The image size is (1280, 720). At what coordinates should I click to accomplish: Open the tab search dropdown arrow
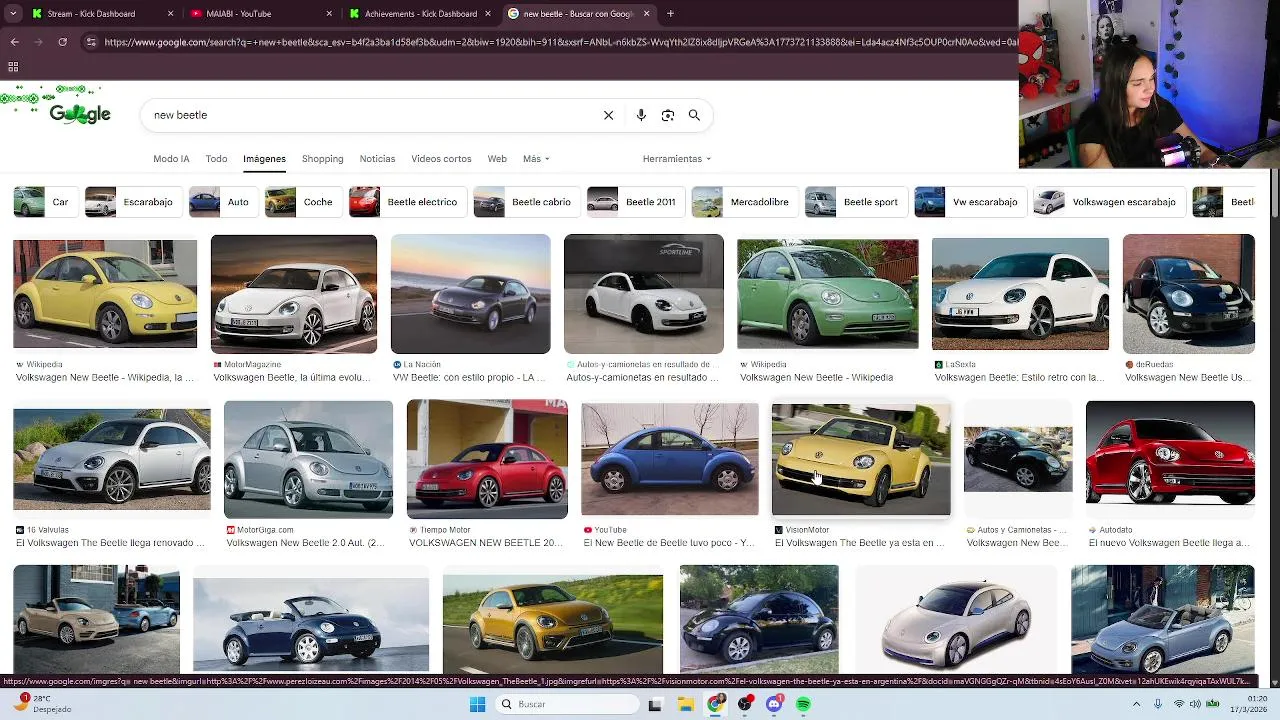click(x=12, y=14)
